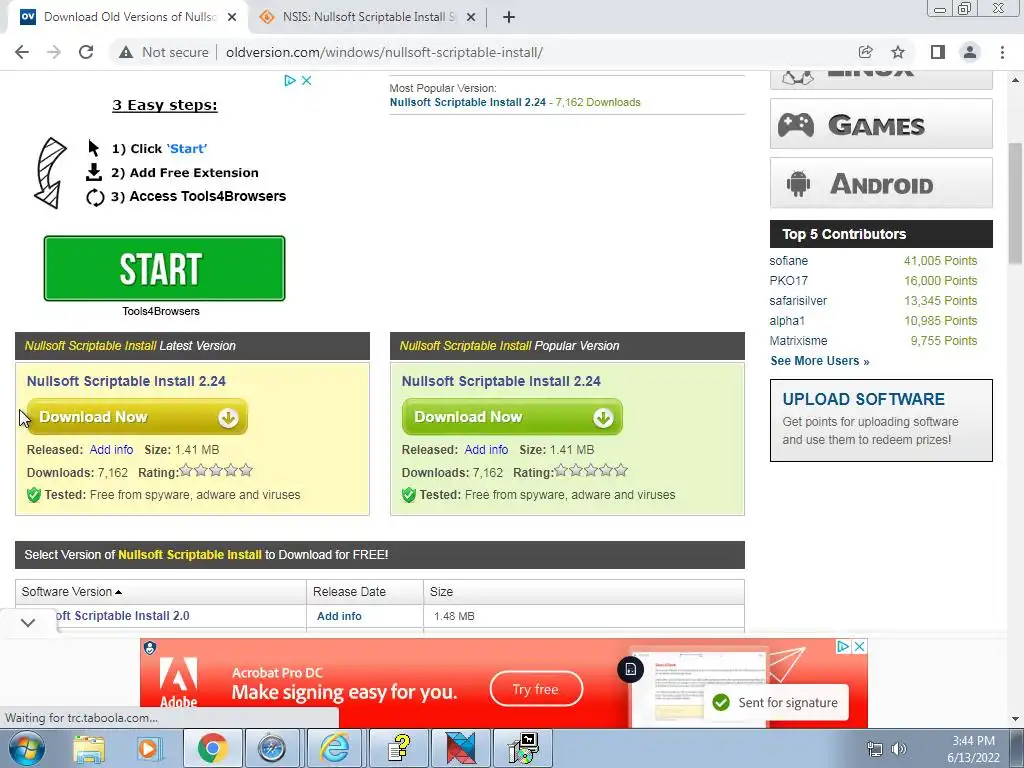Image resolution: width=1024 pixels, height=768 pixels.
Task: Click the green START button
Action: click(165, 268)
